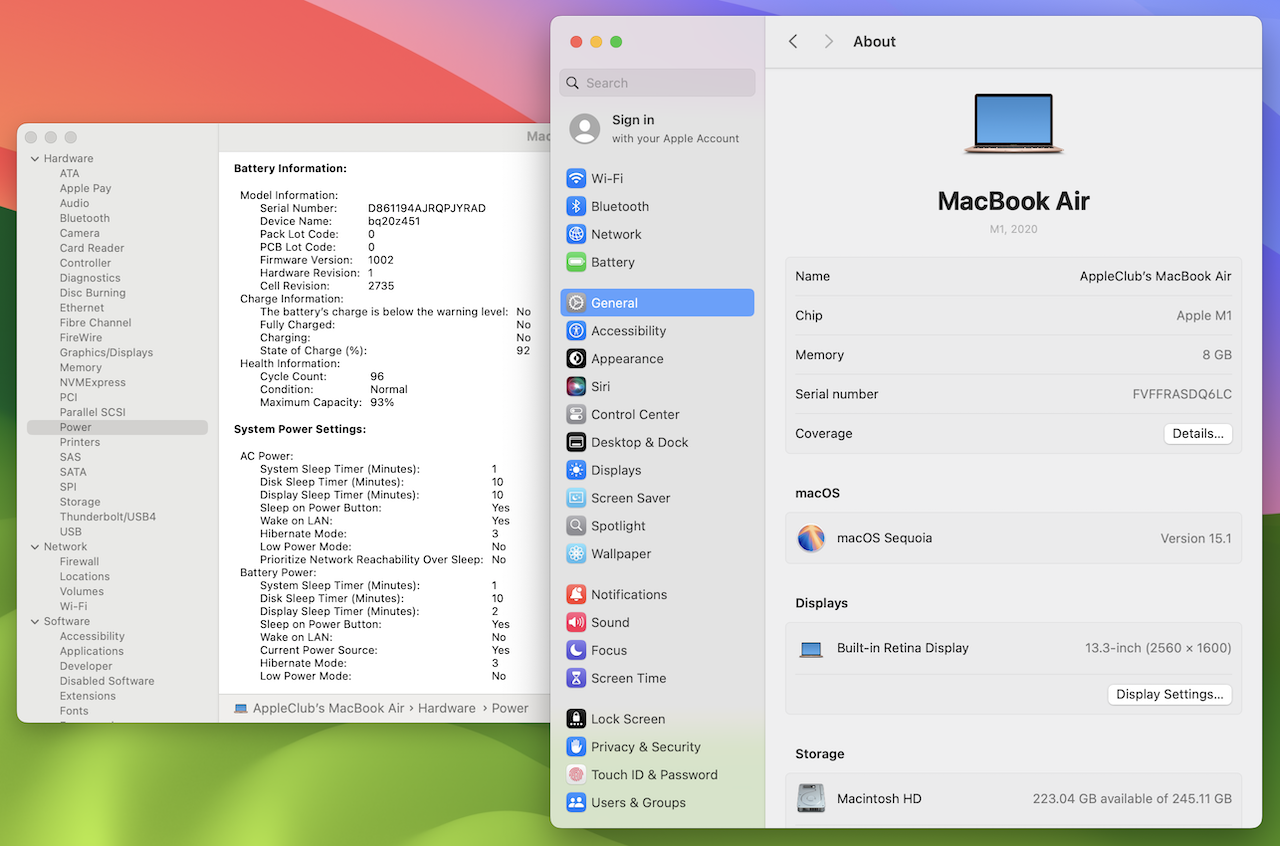The height and width of the screenshot is (846, 1280).
Task: Open the Displays sun icon in sidebar
Action: pyautogui.click(x=576, y=470)
